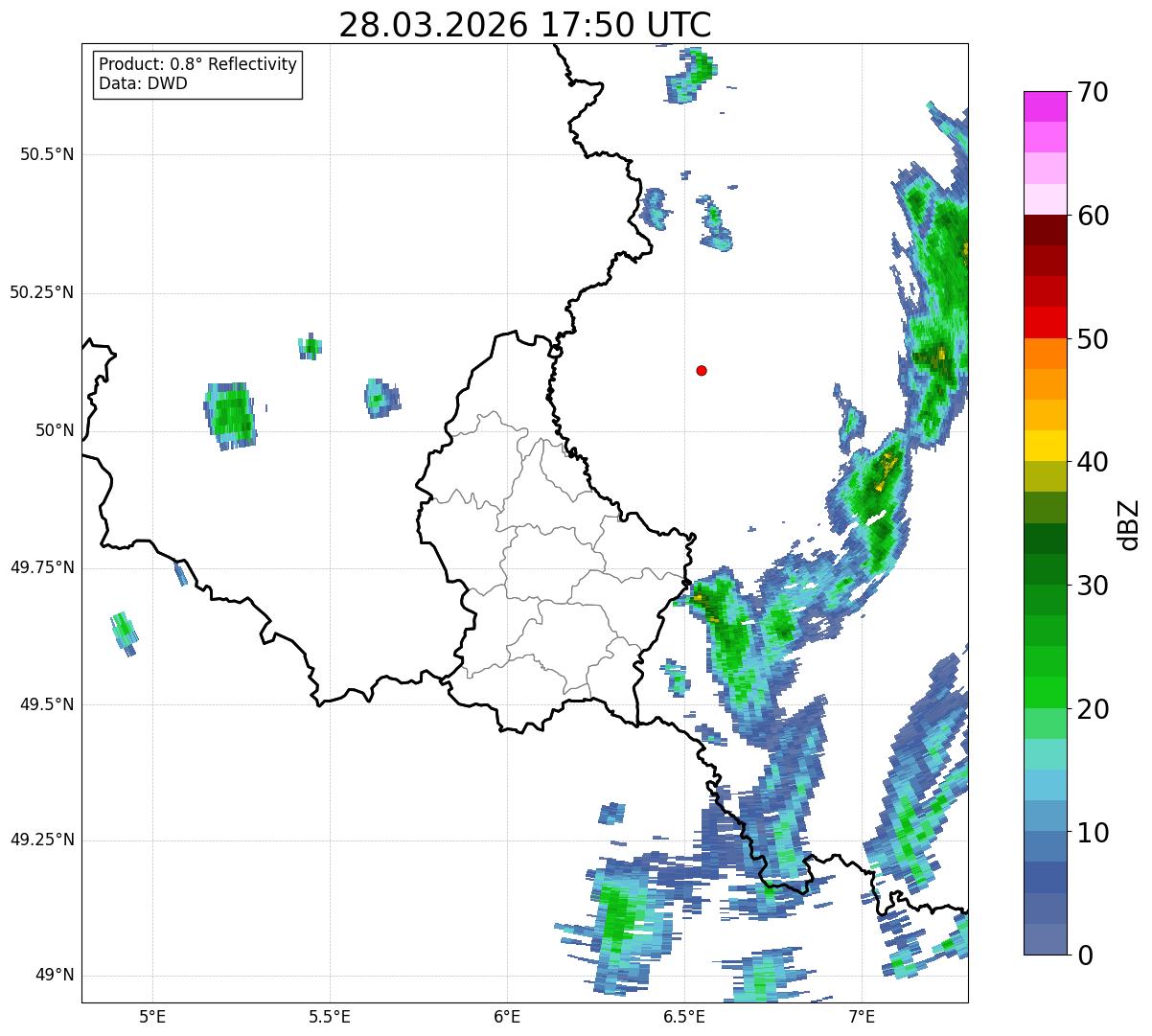The height and width of the screenshot is (1036, 1152).
Task: Click the 6°E longitude label
Action: [x=508, y=1017]
